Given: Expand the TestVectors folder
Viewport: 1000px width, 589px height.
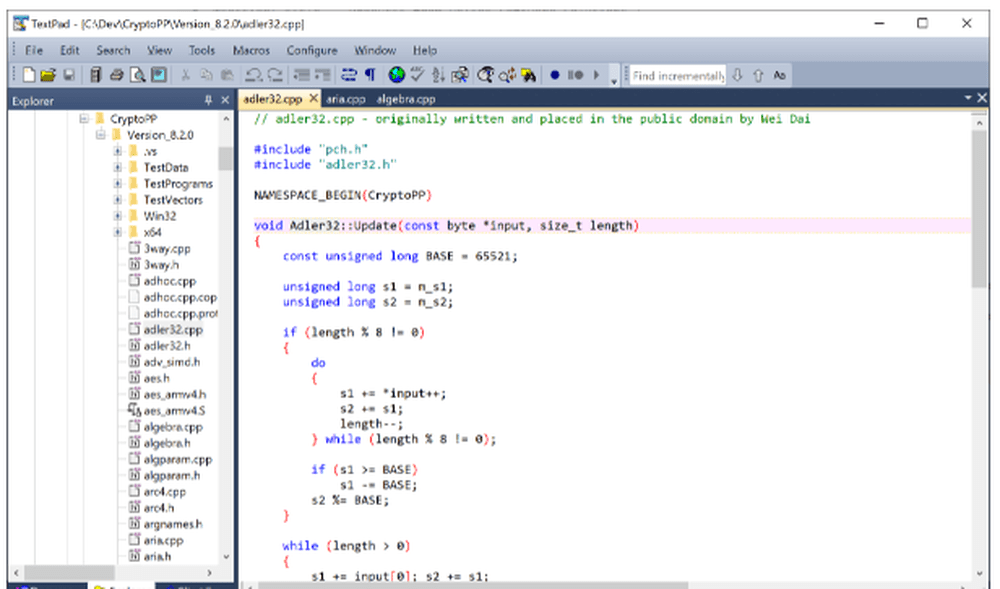Looking at the screenshot, I should (x=117, y=200).
